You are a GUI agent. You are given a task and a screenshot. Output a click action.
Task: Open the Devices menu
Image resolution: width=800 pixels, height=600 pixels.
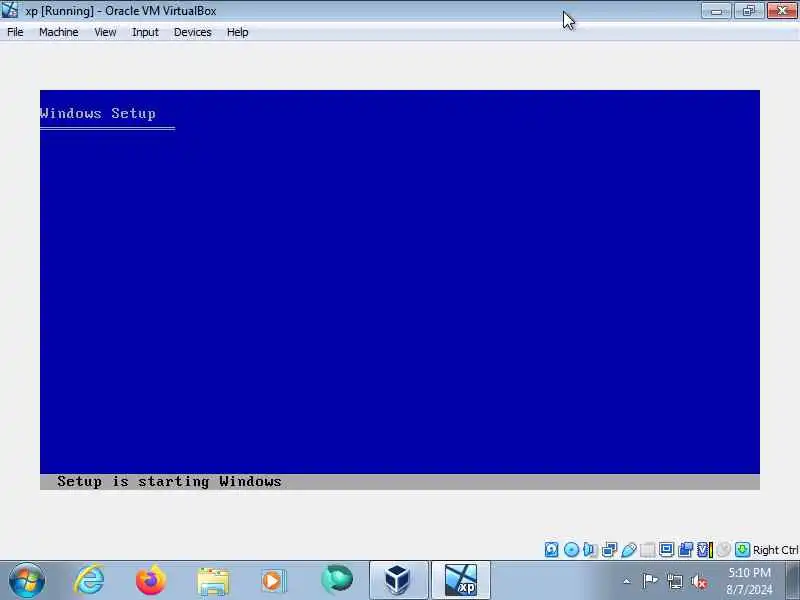point(192,32)
